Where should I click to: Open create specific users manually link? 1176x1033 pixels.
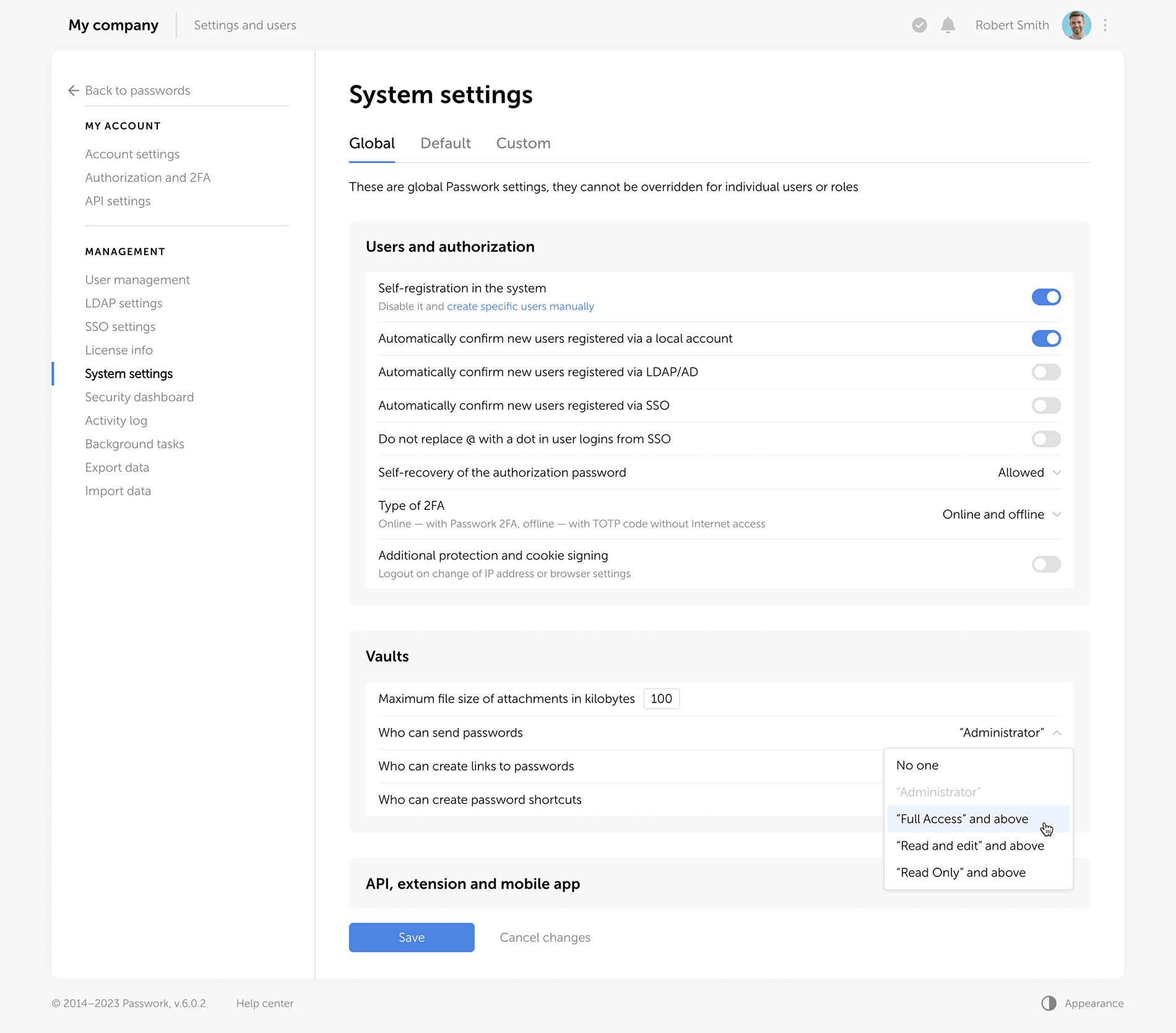pos(520,306)
